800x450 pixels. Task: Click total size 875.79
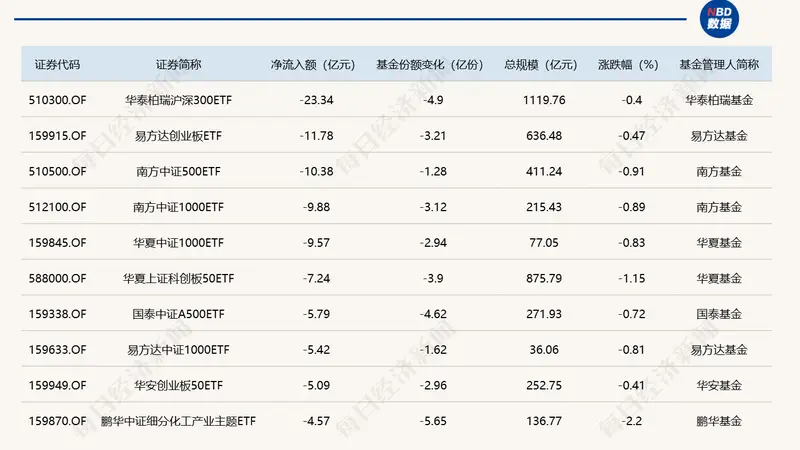point(544,279)
